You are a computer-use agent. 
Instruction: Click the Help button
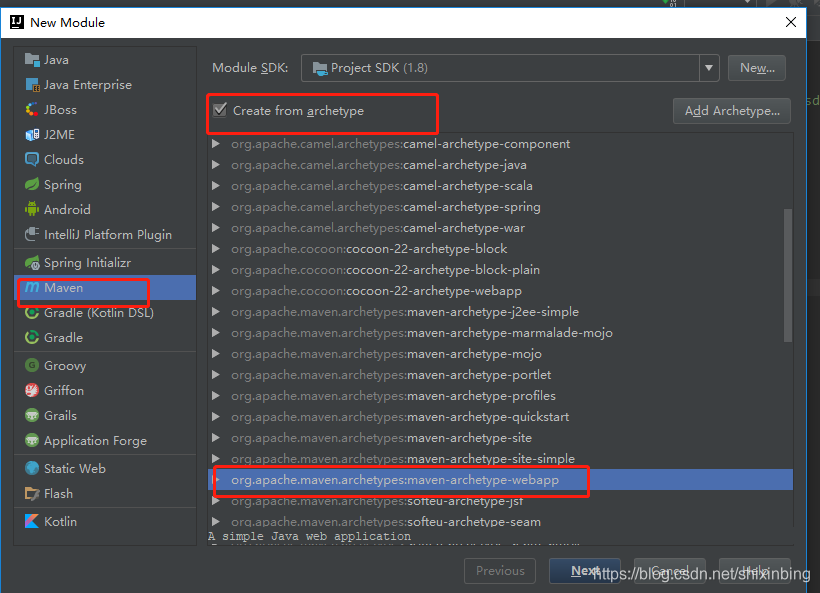click(x=755, y=571)
